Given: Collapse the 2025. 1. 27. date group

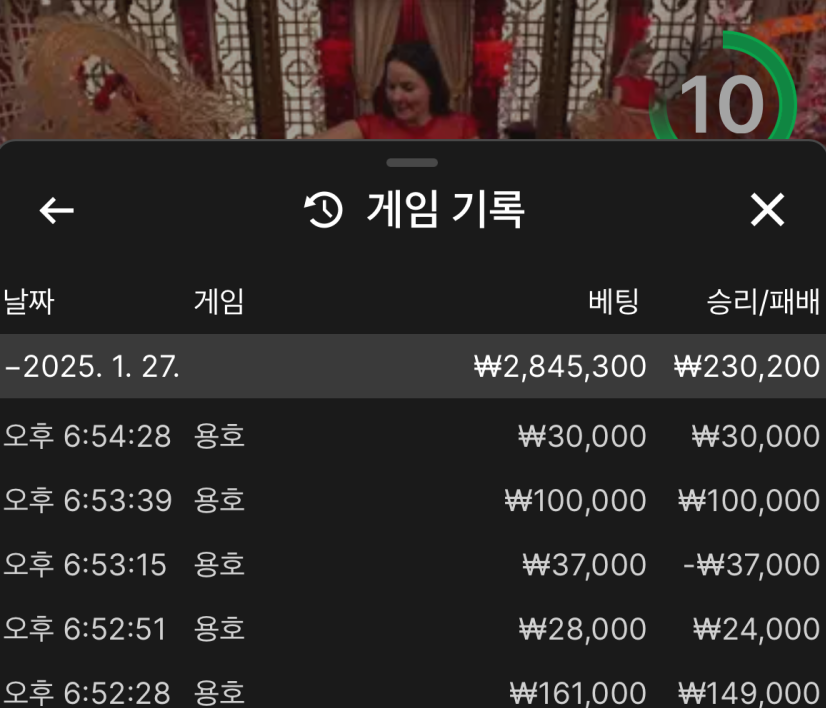Looking at the screenshot, I should [413, 366].
